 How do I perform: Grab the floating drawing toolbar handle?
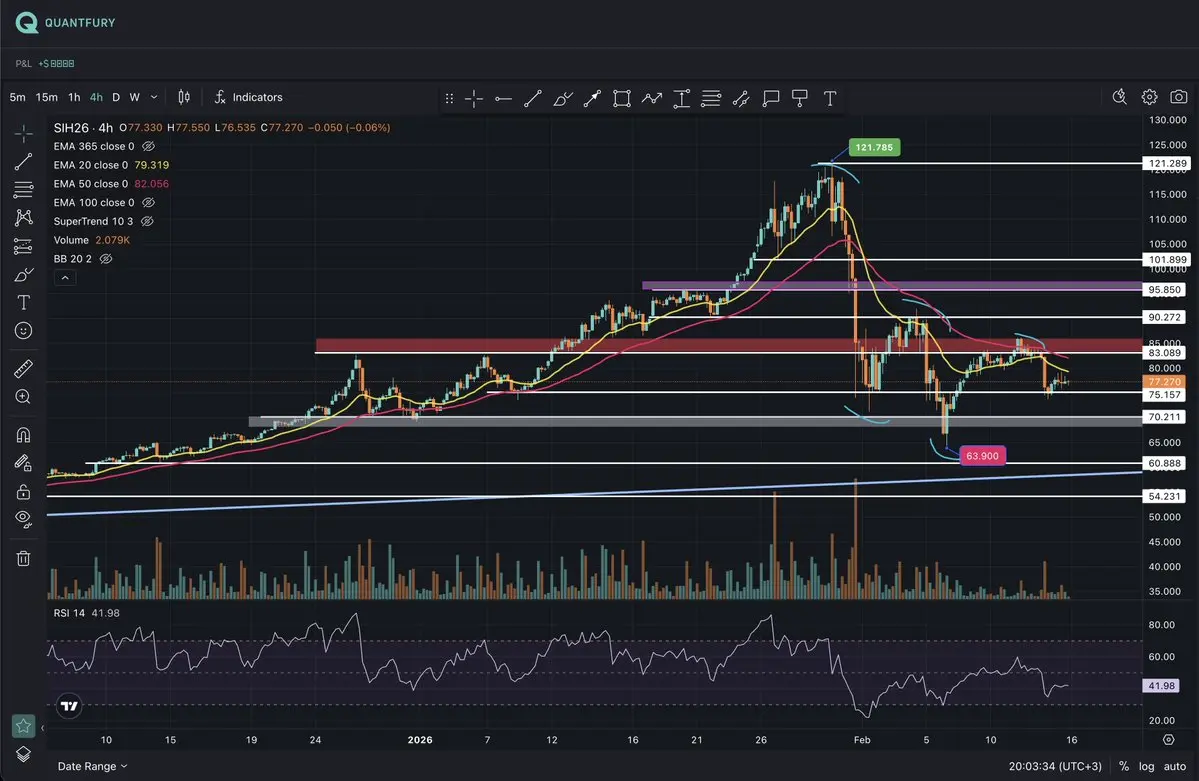pyautogui.click(x=450, y=99)
